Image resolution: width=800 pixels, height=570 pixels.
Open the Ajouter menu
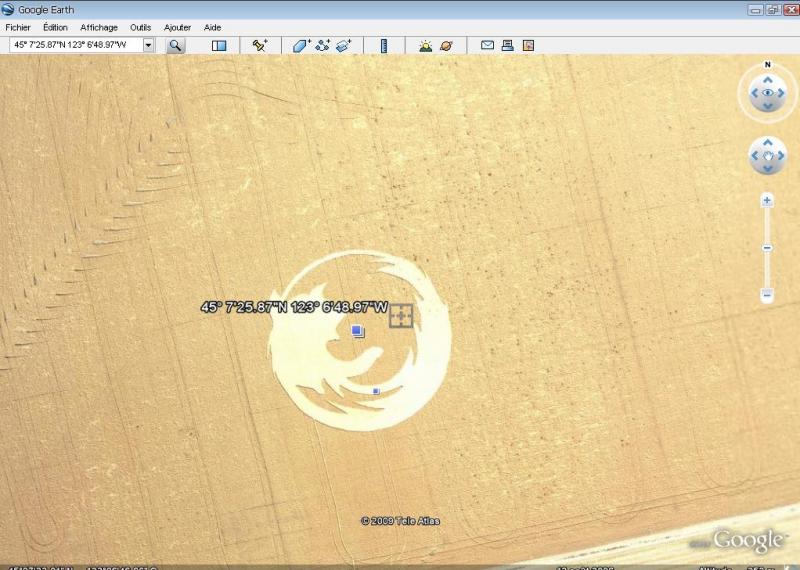pyautogui.click(x=177, y=28)
